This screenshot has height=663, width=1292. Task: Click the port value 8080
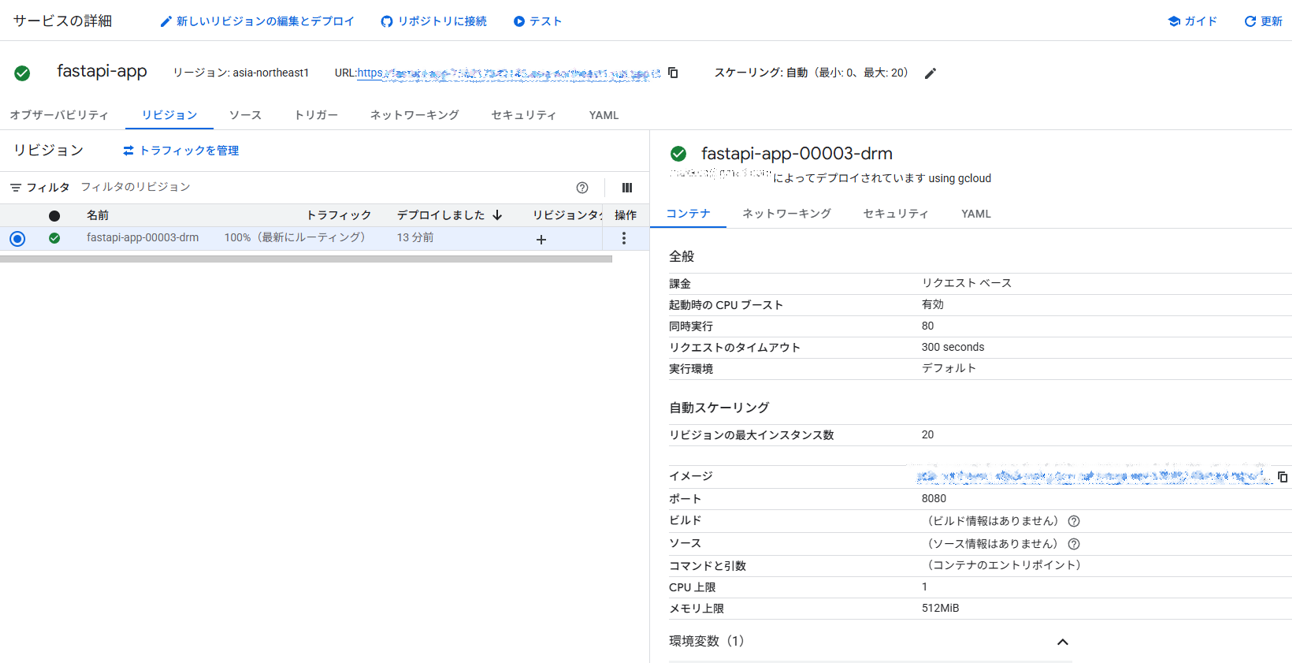(x=934, y=498)
